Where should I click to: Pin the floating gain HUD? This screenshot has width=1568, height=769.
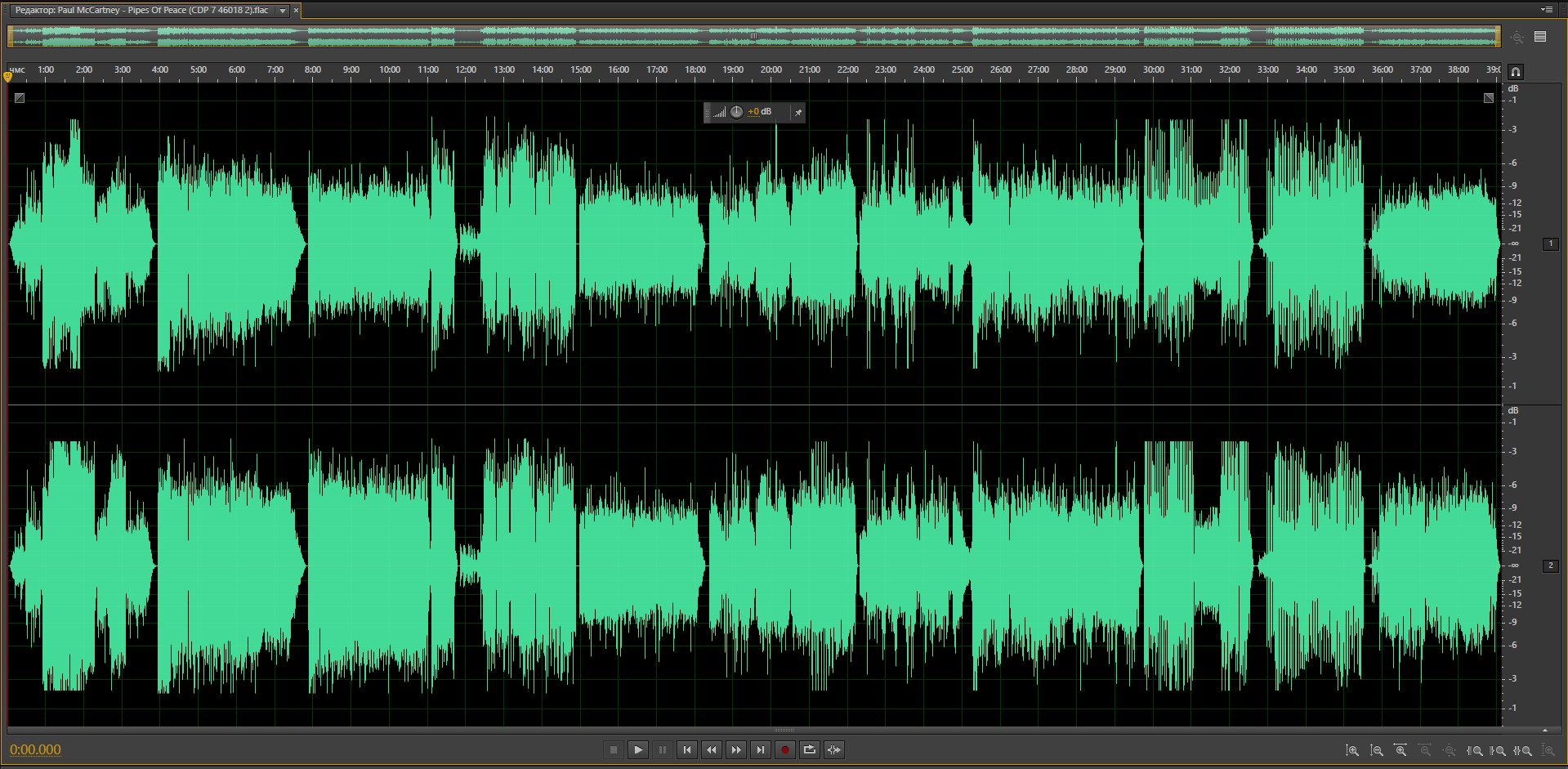click(798, 112)
